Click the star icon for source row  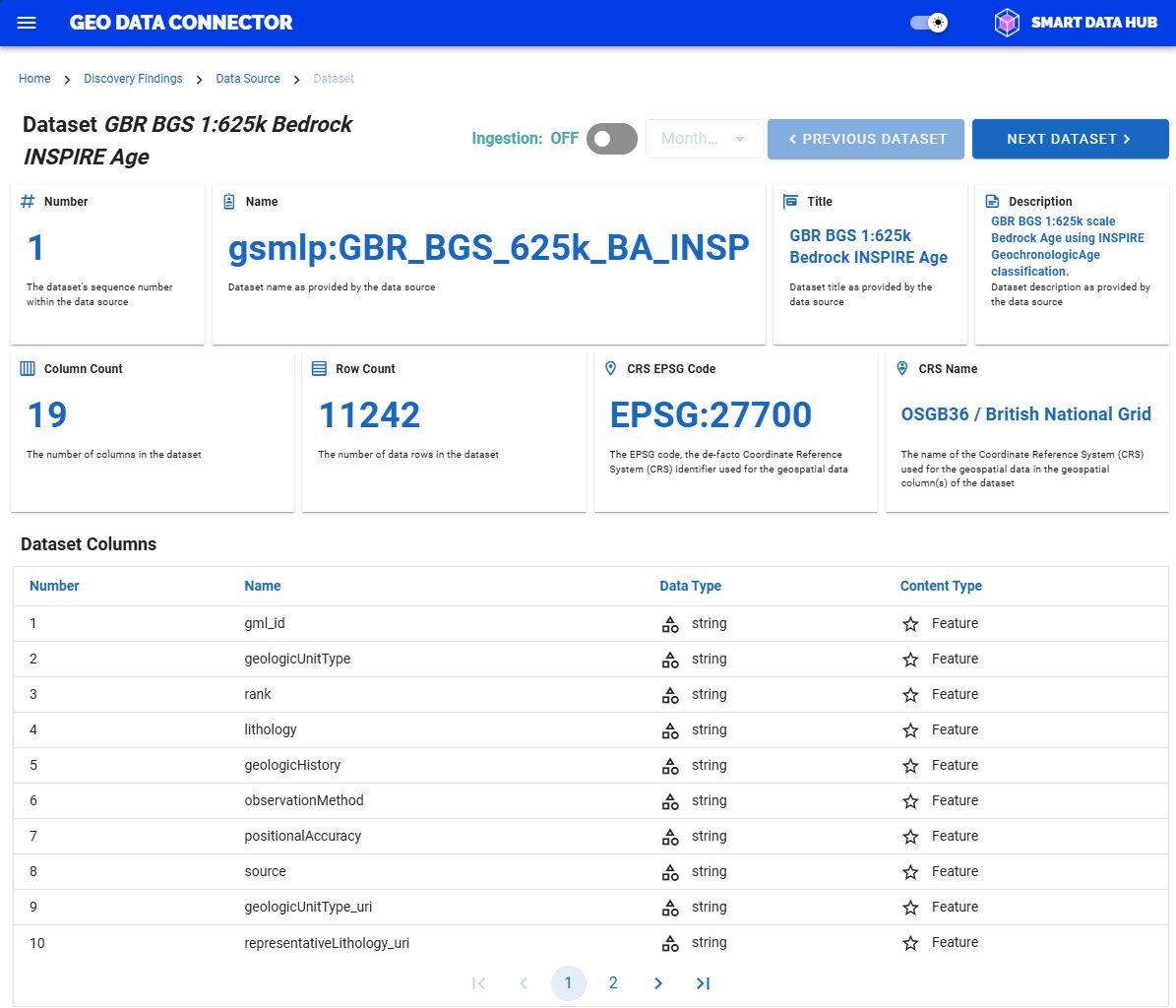(x=910, y=872)
